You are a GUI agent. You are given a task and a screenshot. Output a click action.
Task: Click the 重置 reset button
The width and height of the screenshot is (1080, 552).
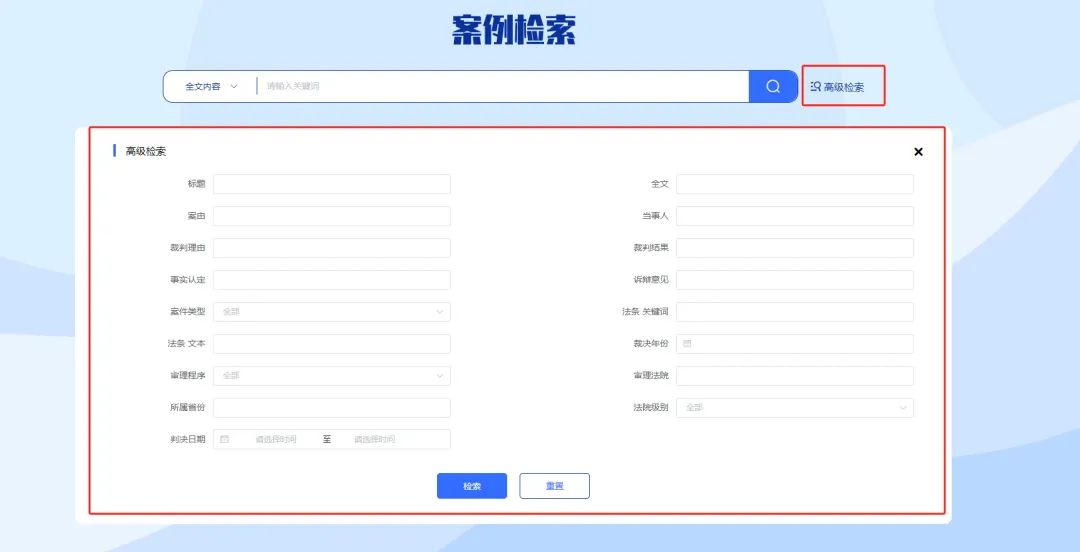click(x=554, y=486)
